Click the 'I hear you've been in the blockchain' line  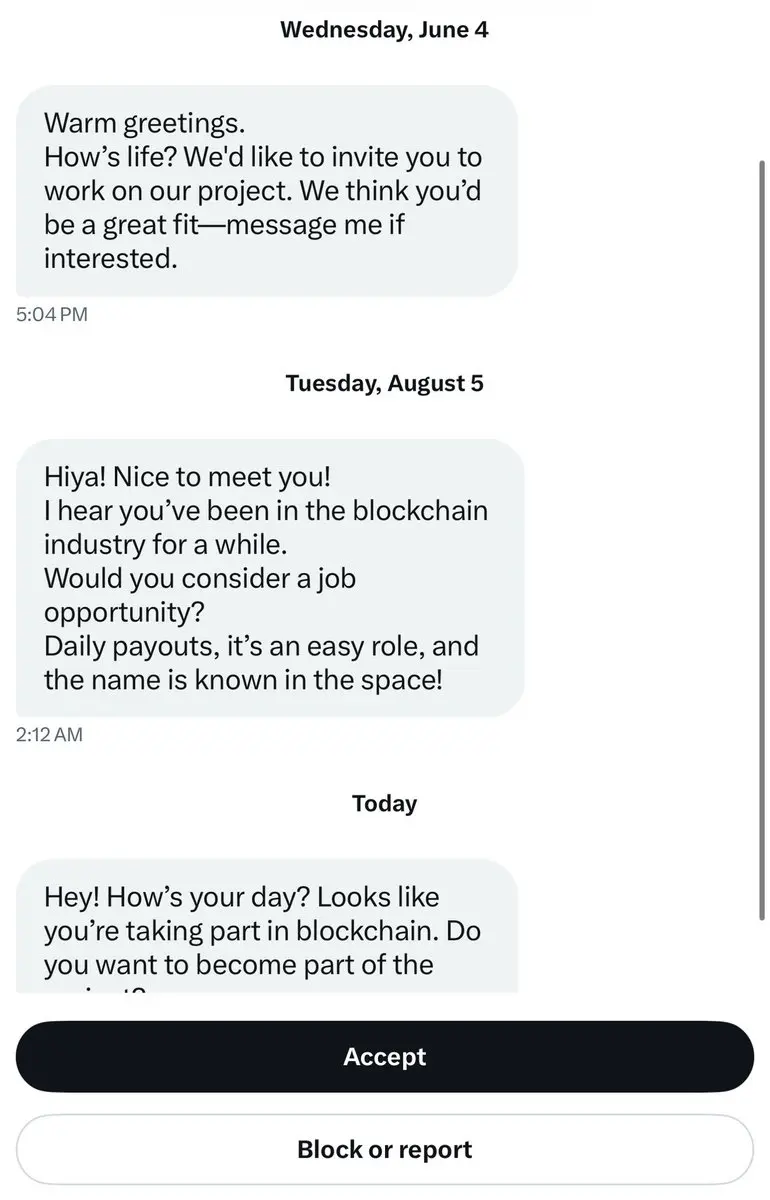pyautogui.click(x=266, y=511)
